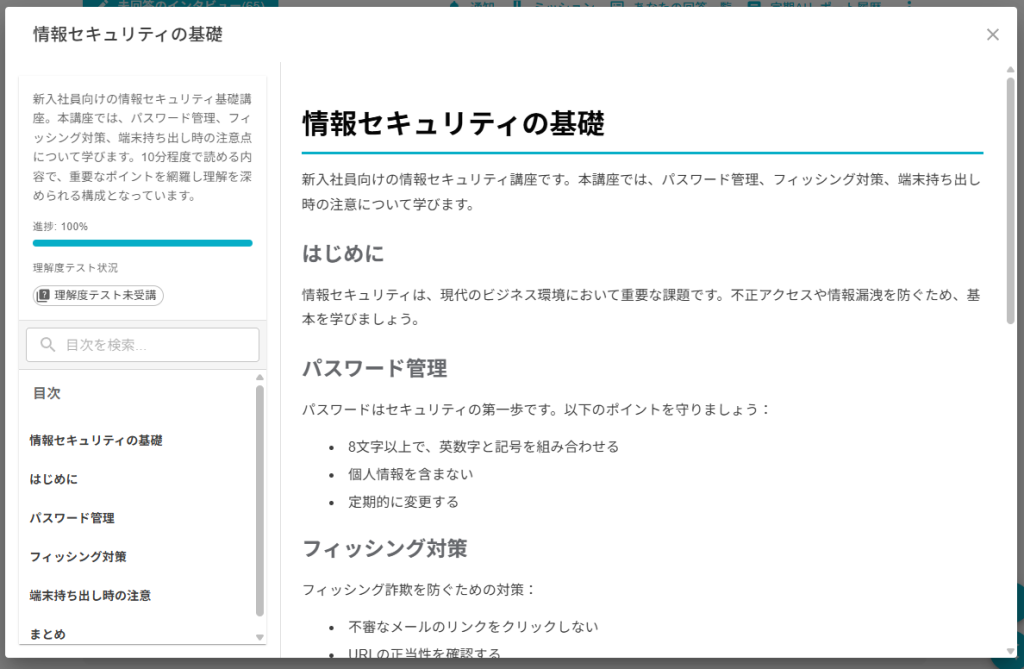
Task: Open パスワード管理 in the 目次 list
Action: 72,518
